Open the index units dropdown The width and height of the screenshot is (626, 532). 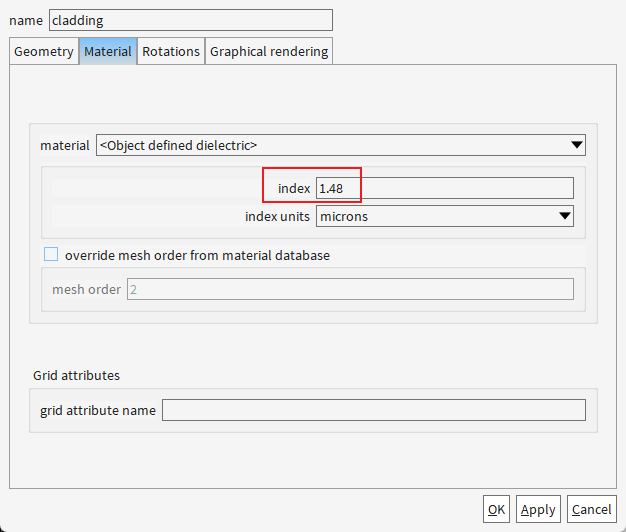point(445,216)
